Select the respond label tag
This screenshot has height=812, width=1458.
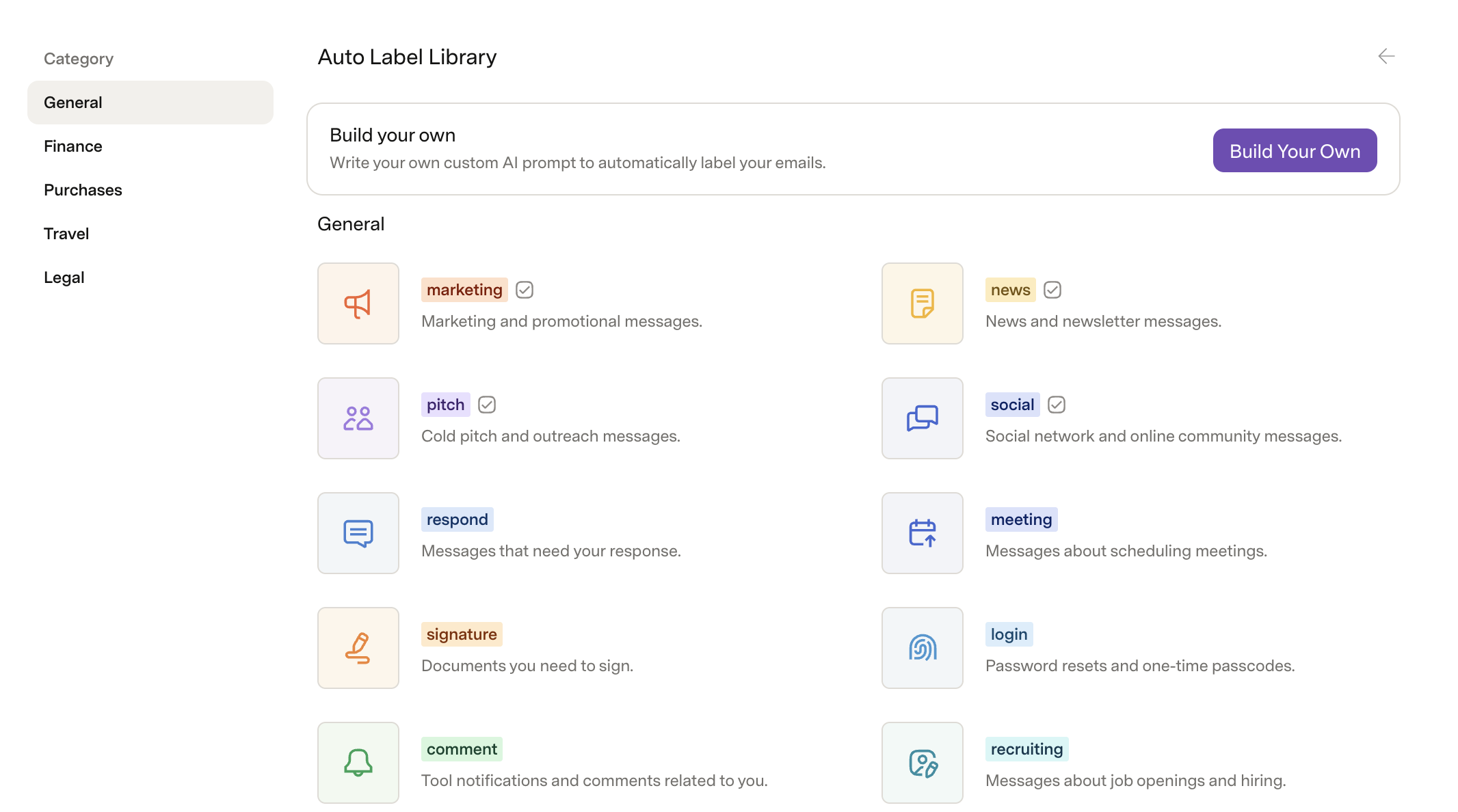(457, 519)
